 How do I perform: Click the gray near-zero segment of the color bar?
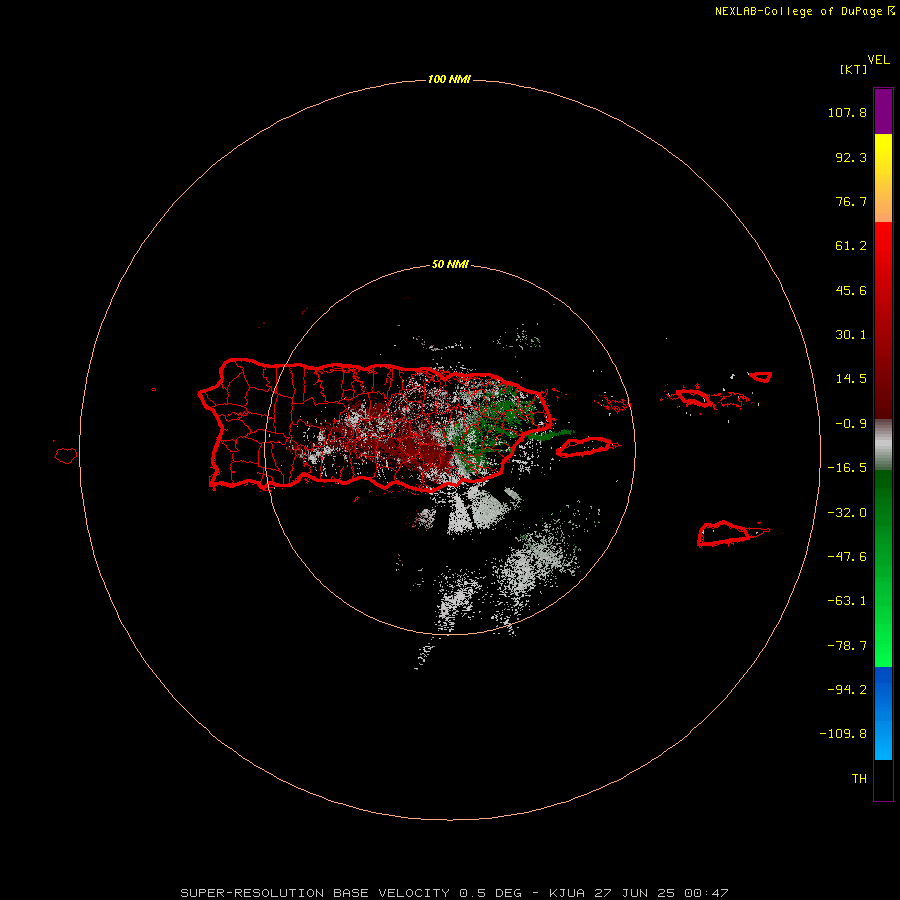point(883,445)
